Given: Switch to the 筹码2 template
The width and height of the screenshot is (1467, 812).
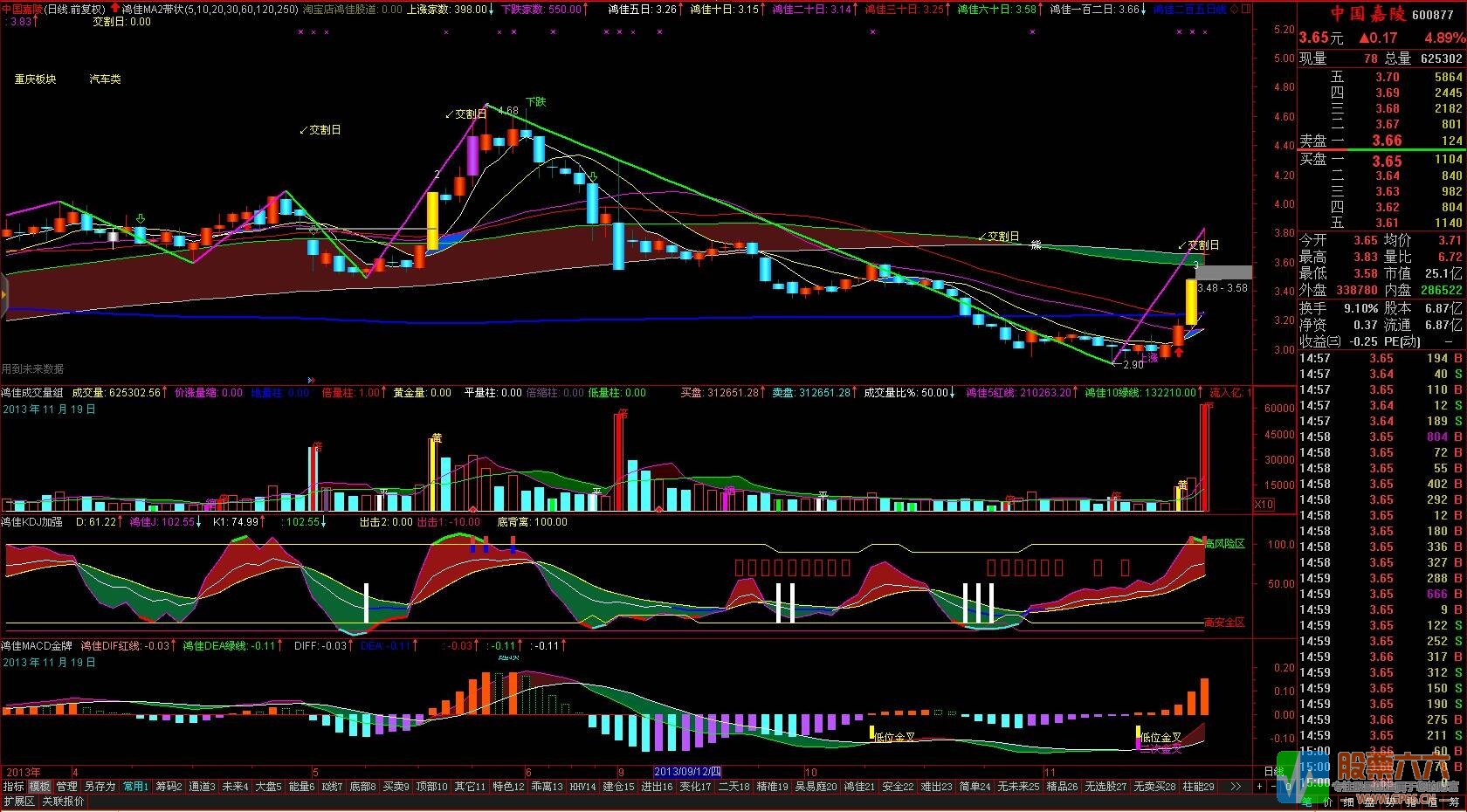Looking at the screenshot, I should click(169, 786).
